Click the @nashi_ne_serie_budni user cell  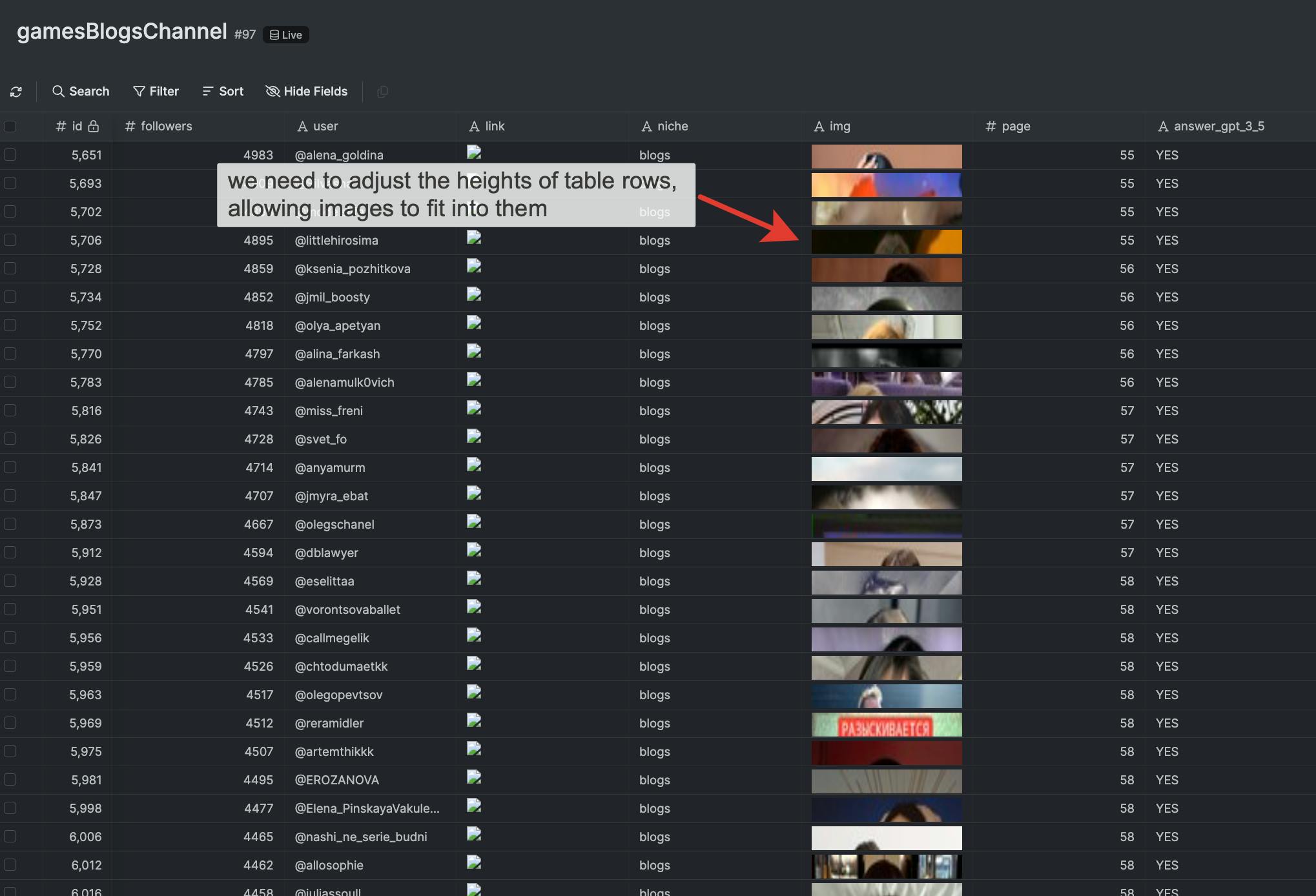pos(360,837)
